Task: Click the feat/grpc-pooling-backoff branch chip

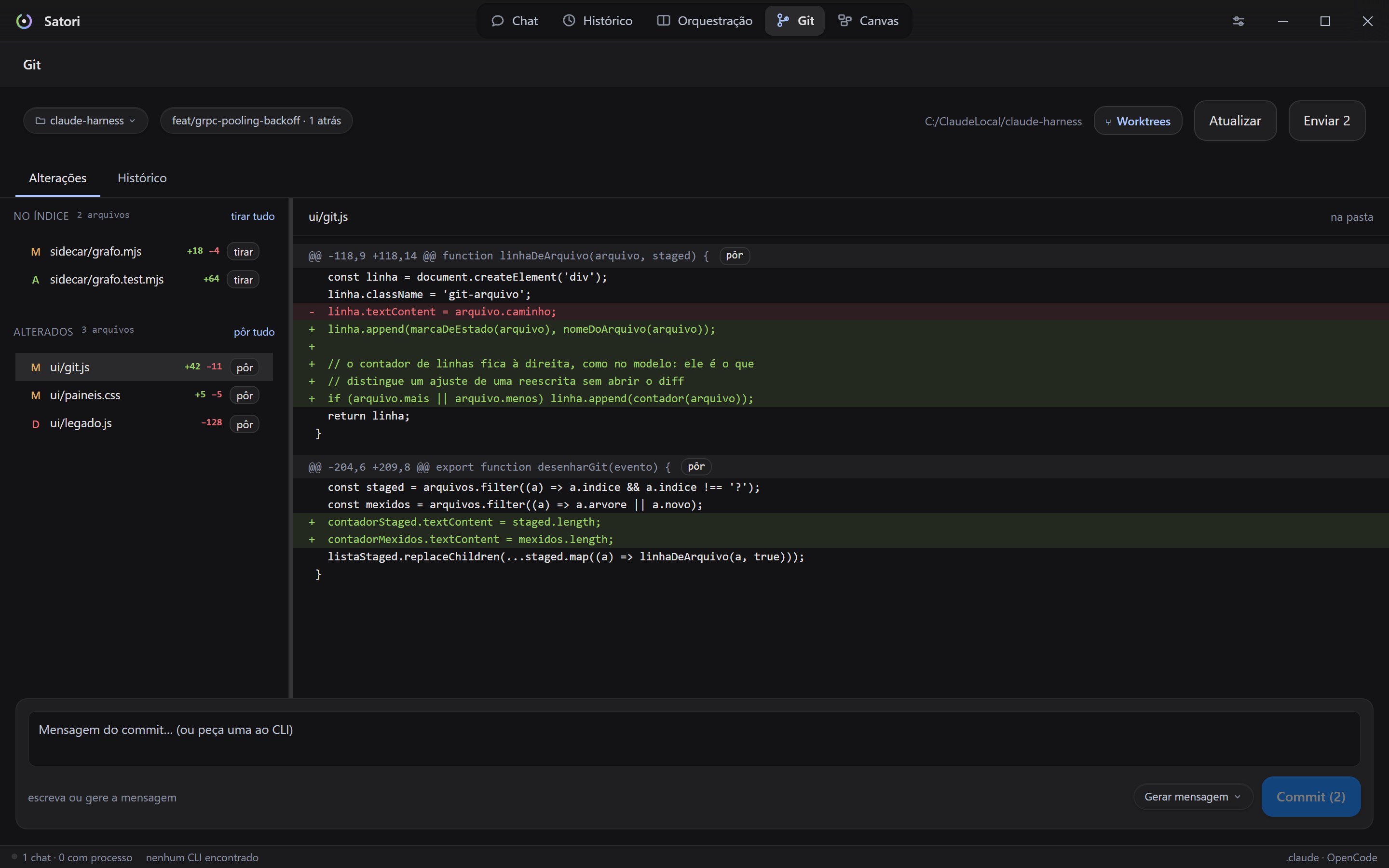Action: (x=256, y=121)
